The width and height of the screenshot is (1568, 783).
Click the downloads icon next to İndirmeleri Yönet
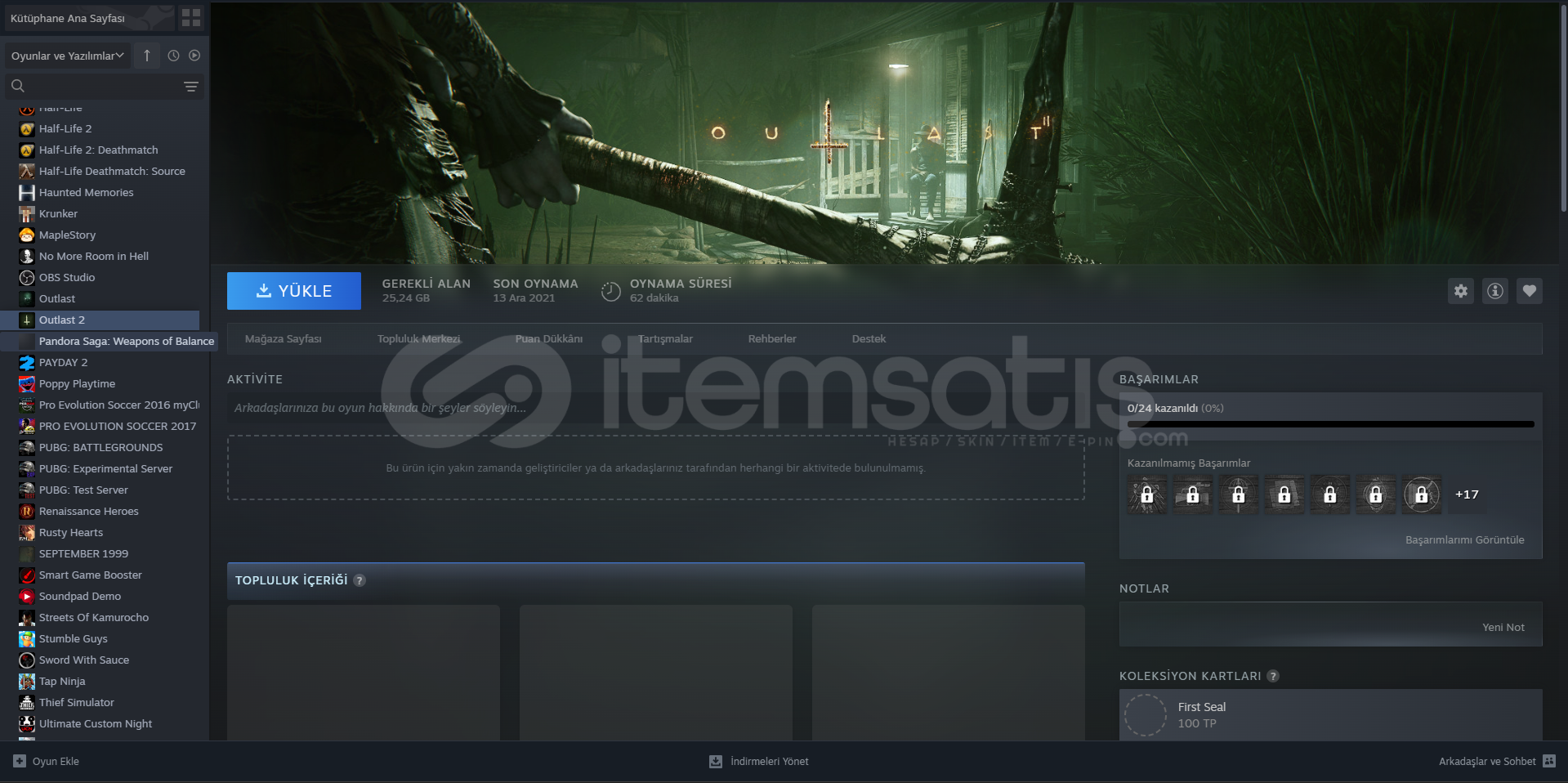[716, 761]
